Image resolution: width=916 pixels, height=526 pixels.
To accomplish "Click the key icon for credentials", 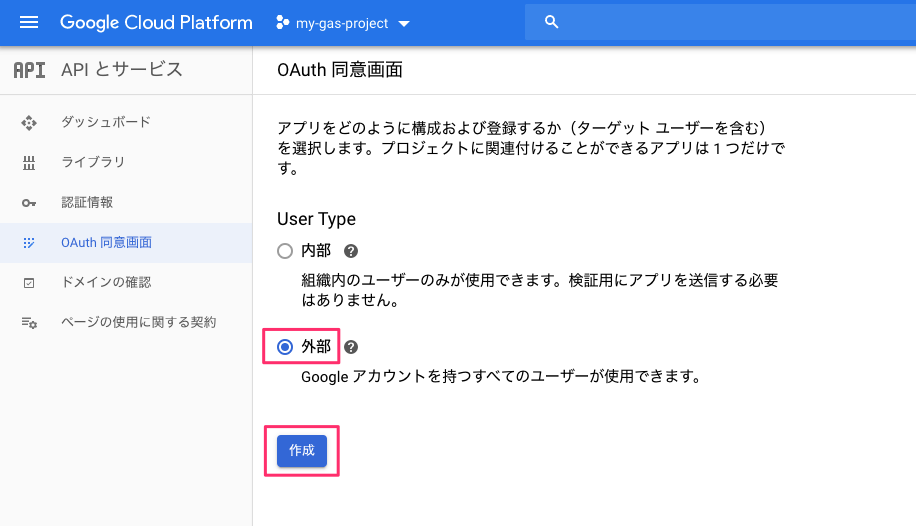I will (x=29, y=202).
